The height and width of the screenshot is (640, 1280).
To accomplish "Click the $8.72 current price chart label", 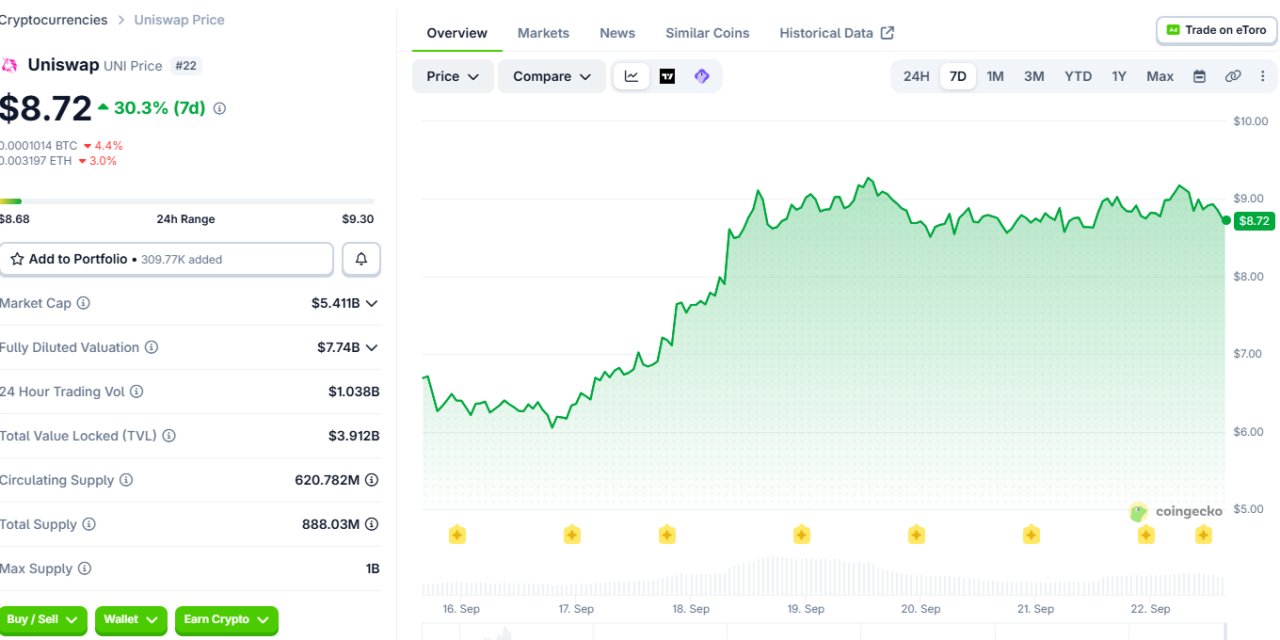I will pyautogui.click(x=1254, y=221).
